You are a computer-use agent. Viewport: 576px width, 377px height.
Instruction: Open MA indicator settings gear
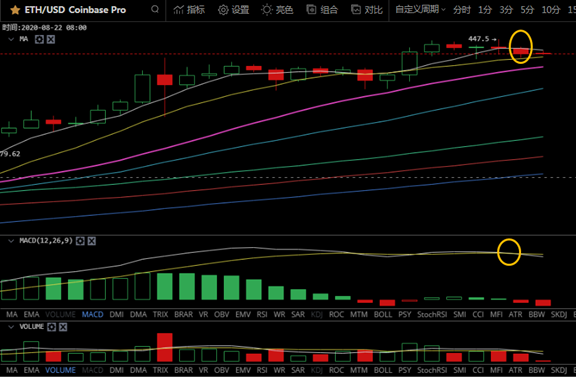tap(39, 39)
